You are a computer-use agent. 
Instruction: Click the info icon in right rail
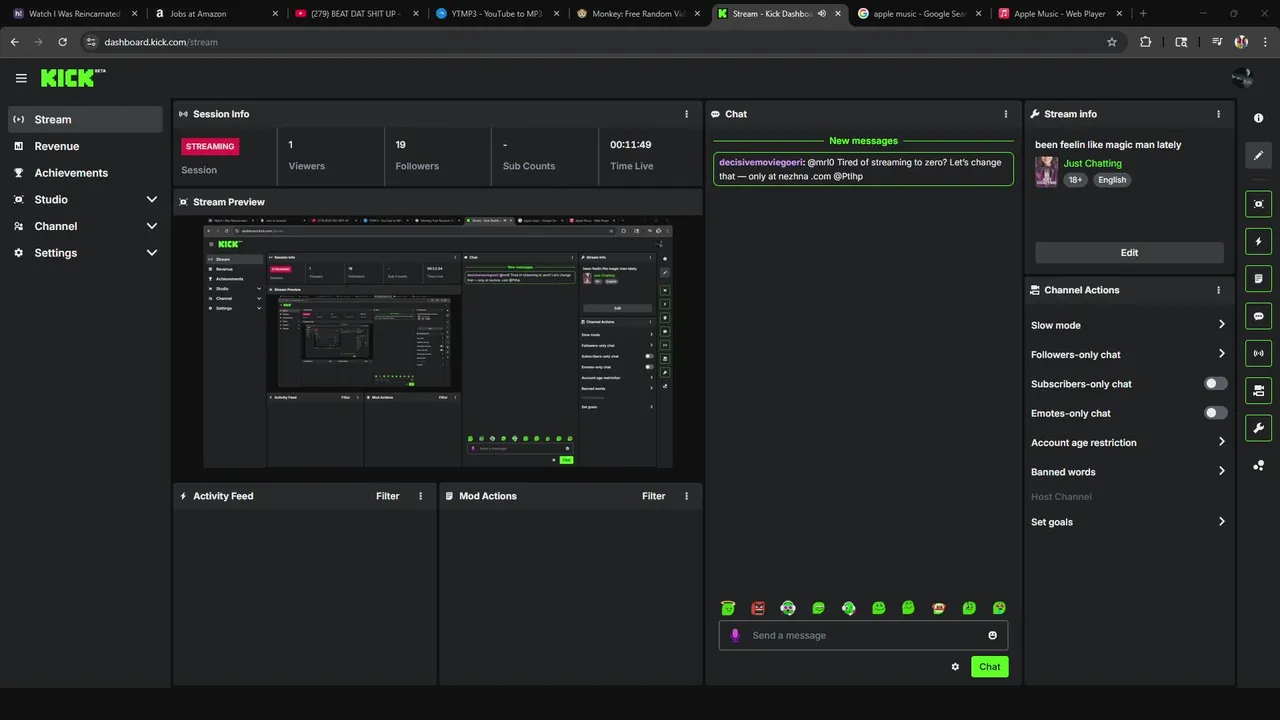click(x=1258, y=118)
